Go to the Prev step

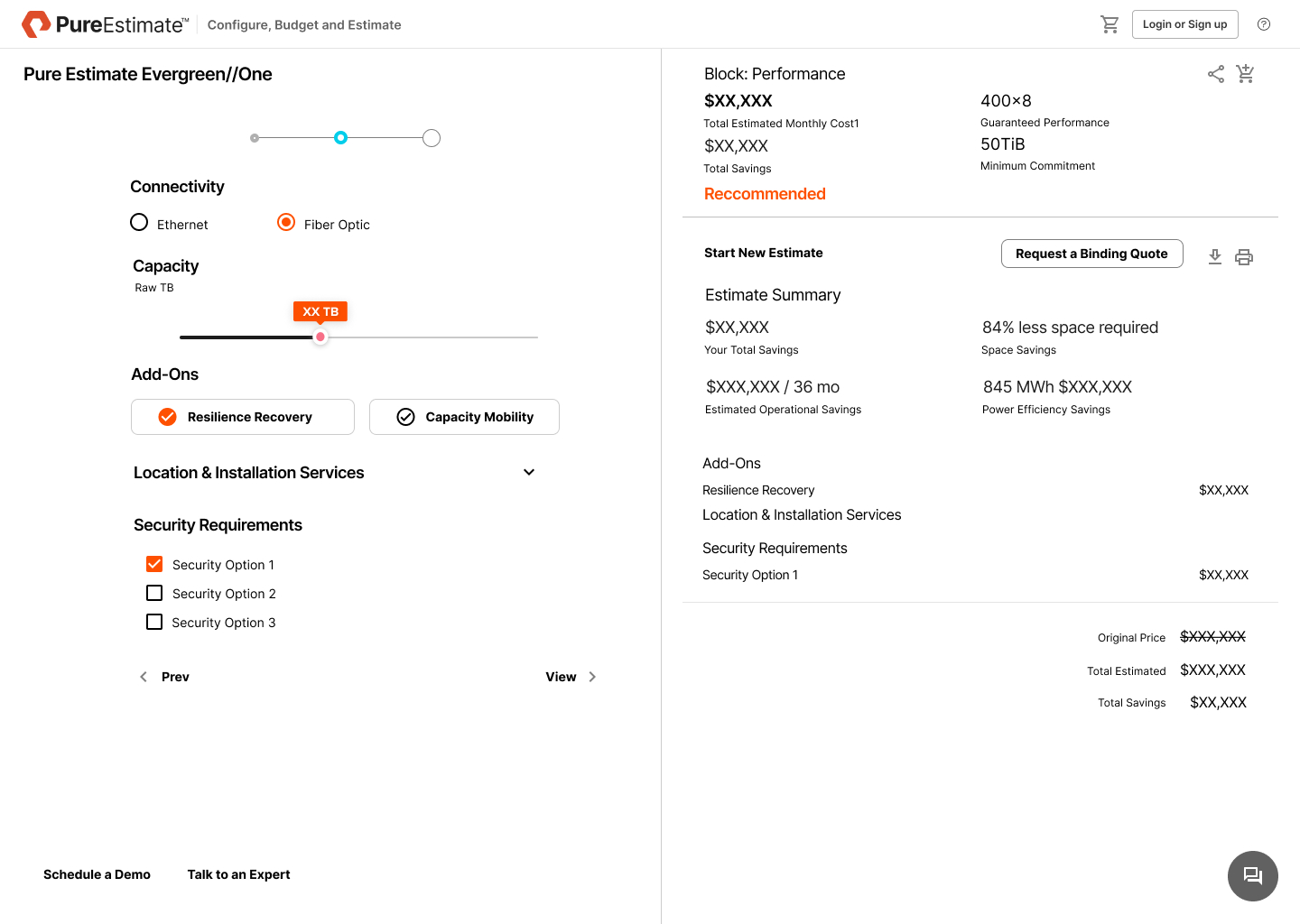click(x=165, y=677)
